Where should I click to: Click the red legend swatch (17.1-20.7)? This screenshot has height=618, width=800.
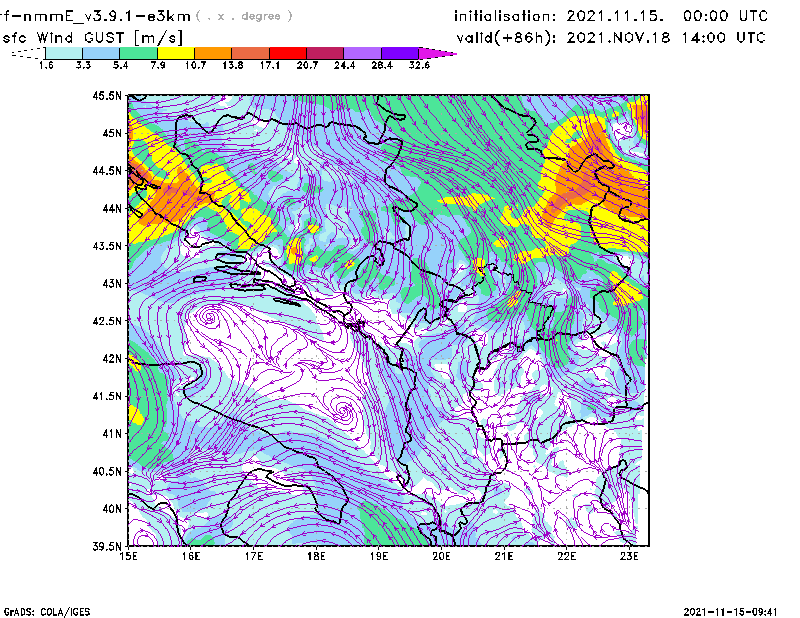[288, 53]
